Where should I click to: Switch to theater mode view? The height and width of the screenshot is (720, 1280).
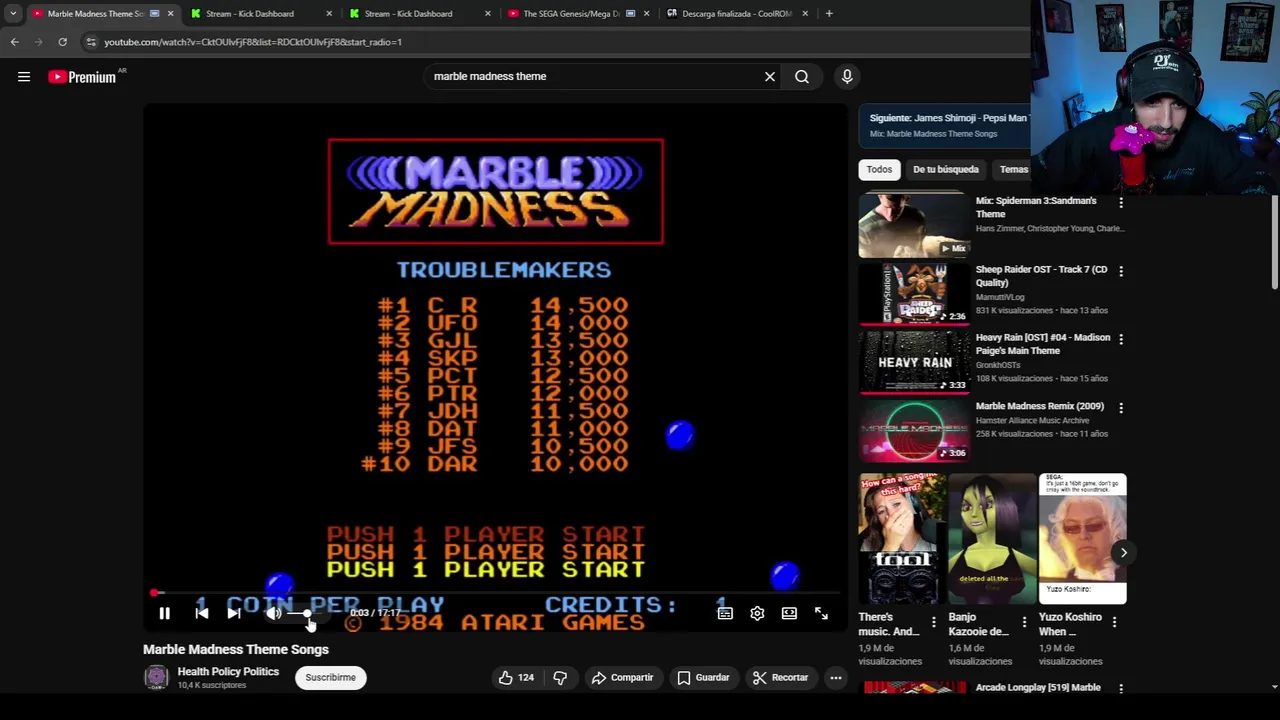[789, 613]
